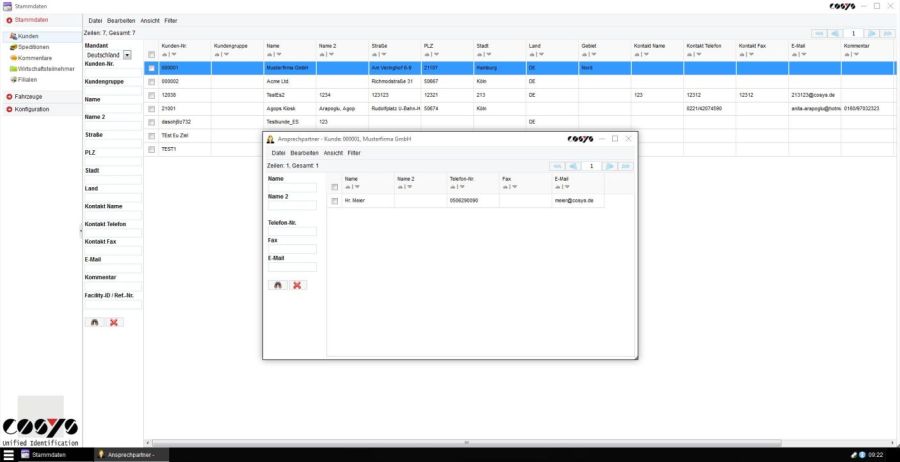Click the Stammdaten title bar app icon
This screenshot has height=462, width=900.
point(7,6)
